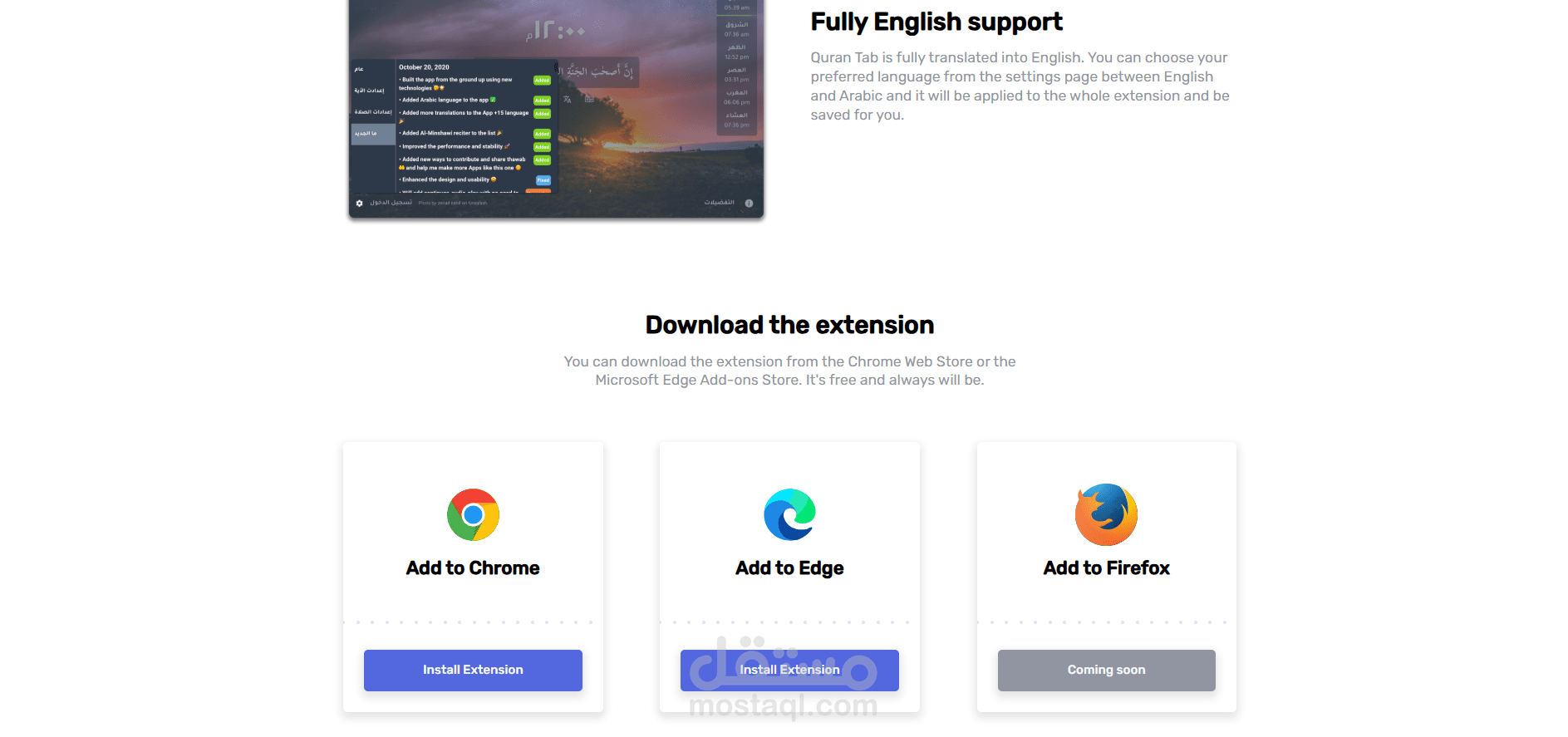This screenshot has width=1568, height=737.
Task: Click the التفضيلات link in preview
Action: pos(720,203)
